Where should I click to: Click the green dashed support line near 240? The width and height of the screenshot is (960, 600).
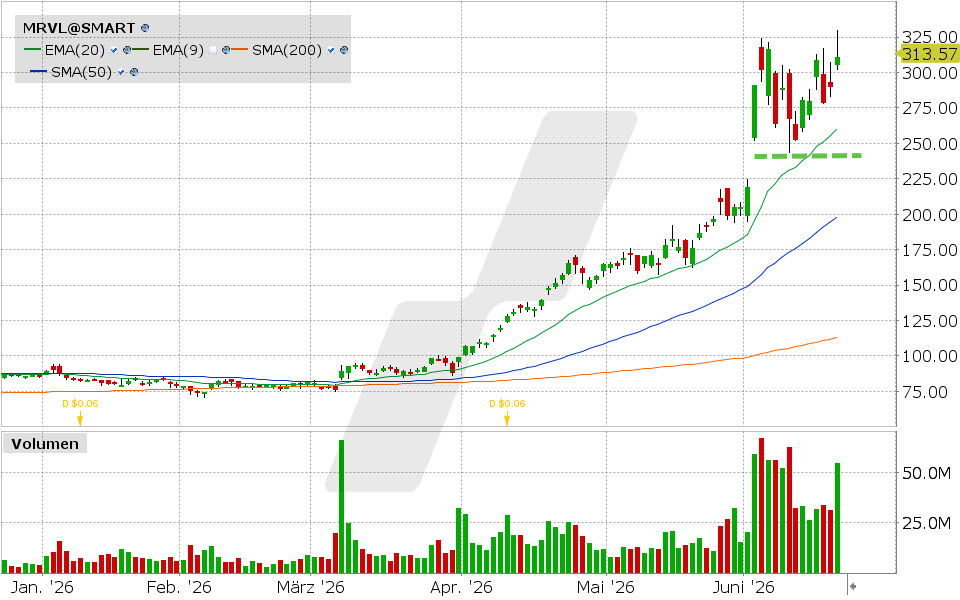(x=808, y=156)
